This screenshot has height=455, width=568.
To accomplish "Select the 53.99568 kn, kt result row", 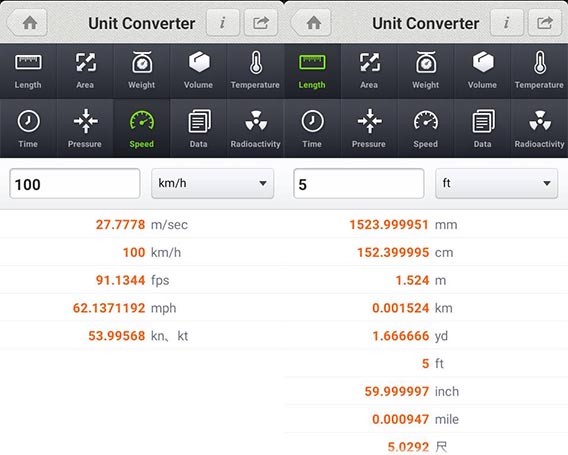I will point(142,336).
